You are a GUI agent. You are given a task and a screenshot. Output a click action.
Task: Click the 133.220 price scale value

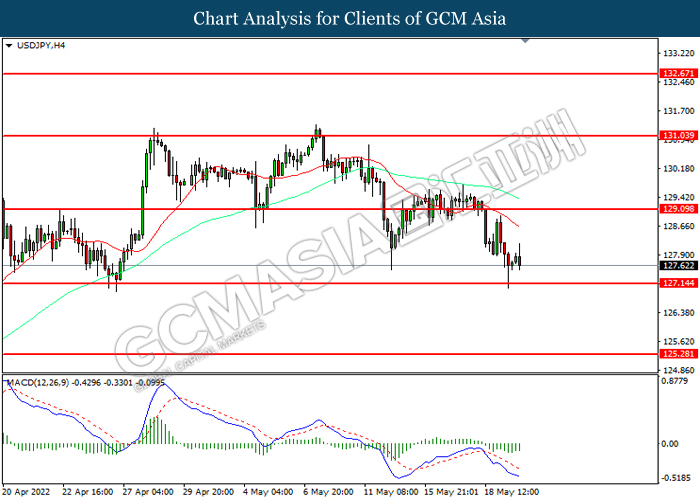point(679,54)
